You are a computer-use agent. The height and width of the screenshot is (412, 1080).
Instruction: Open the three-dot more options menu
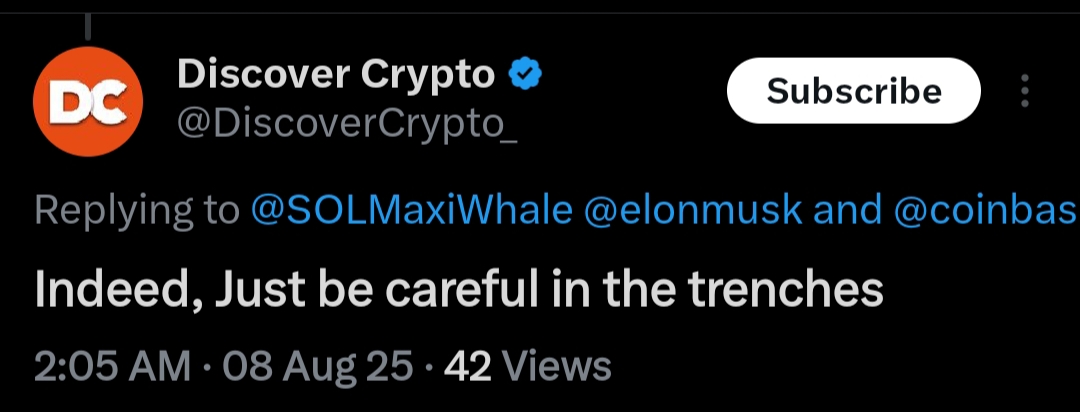[x=1024, y=92]
